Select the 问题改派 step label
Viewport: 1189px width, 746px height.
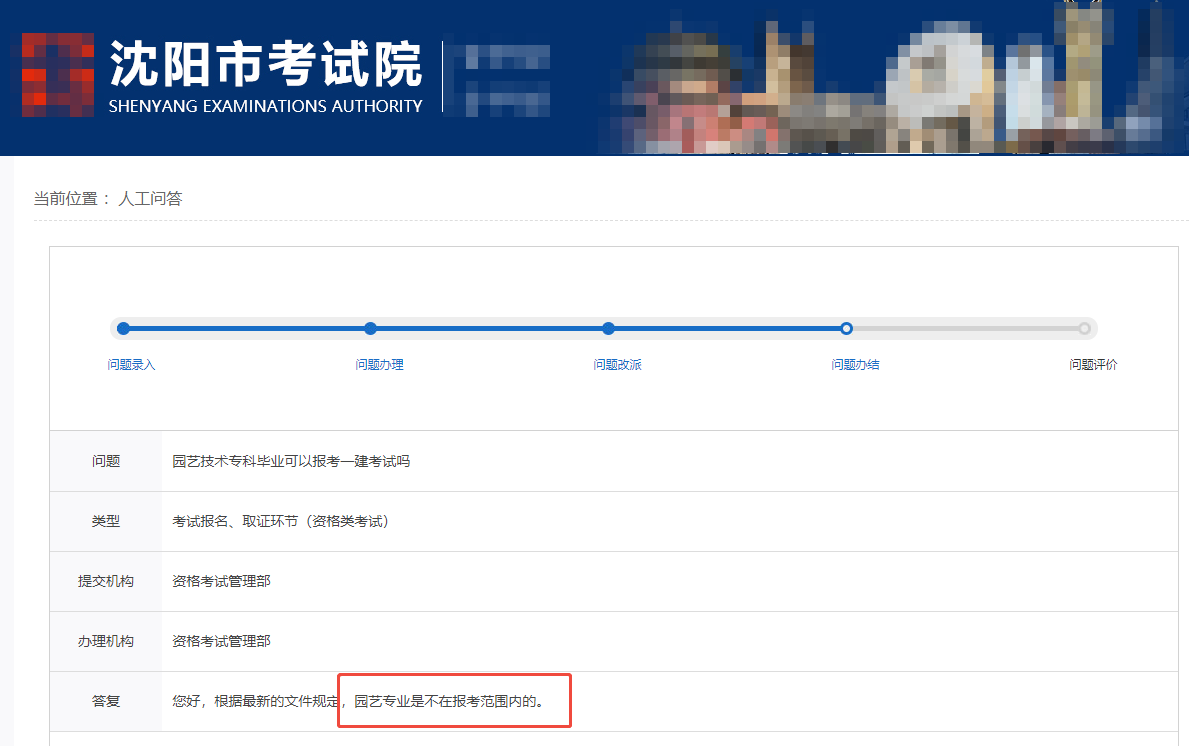[617, 365]
